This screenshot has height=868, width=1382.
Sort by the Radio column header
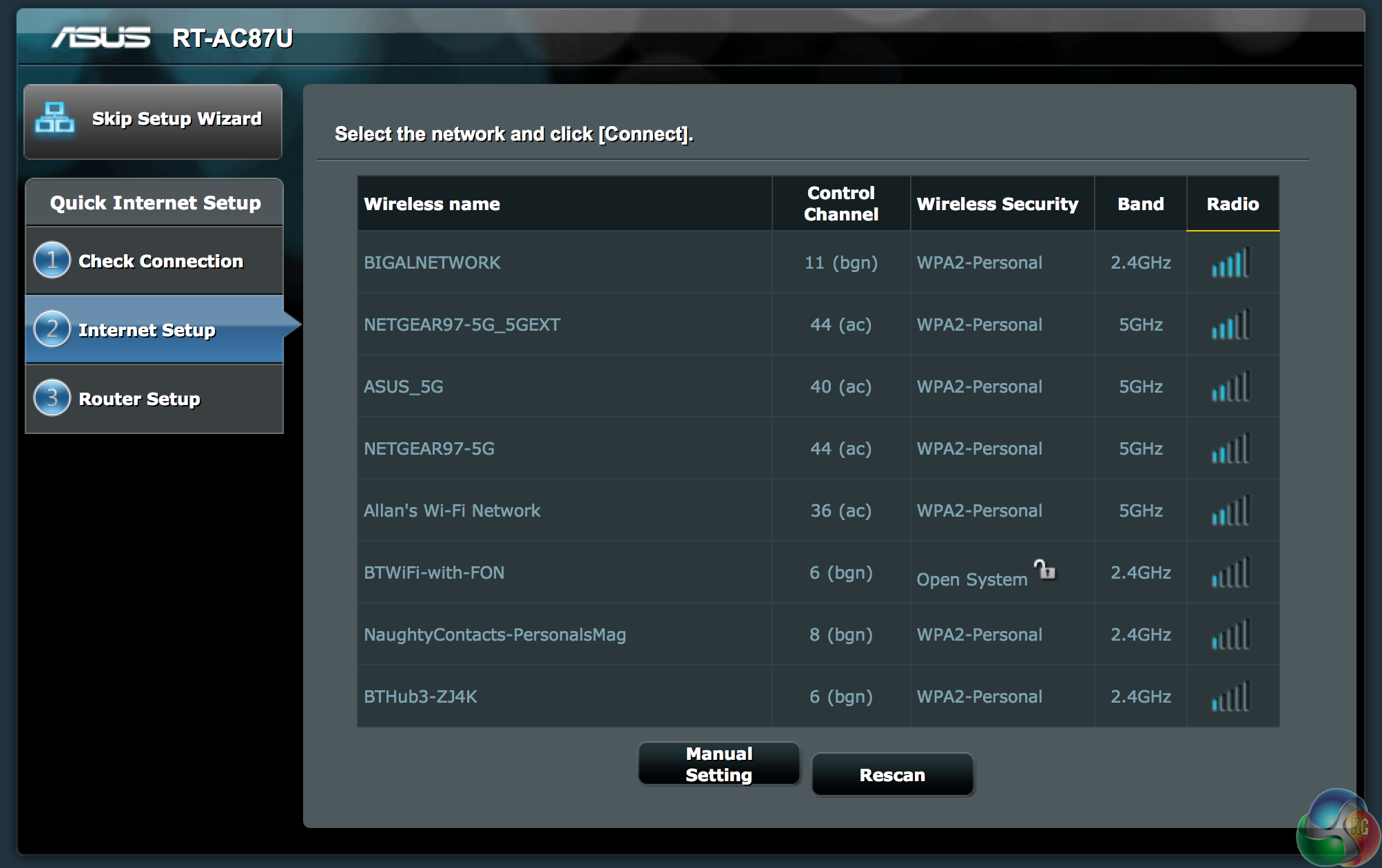point(1232,204)
